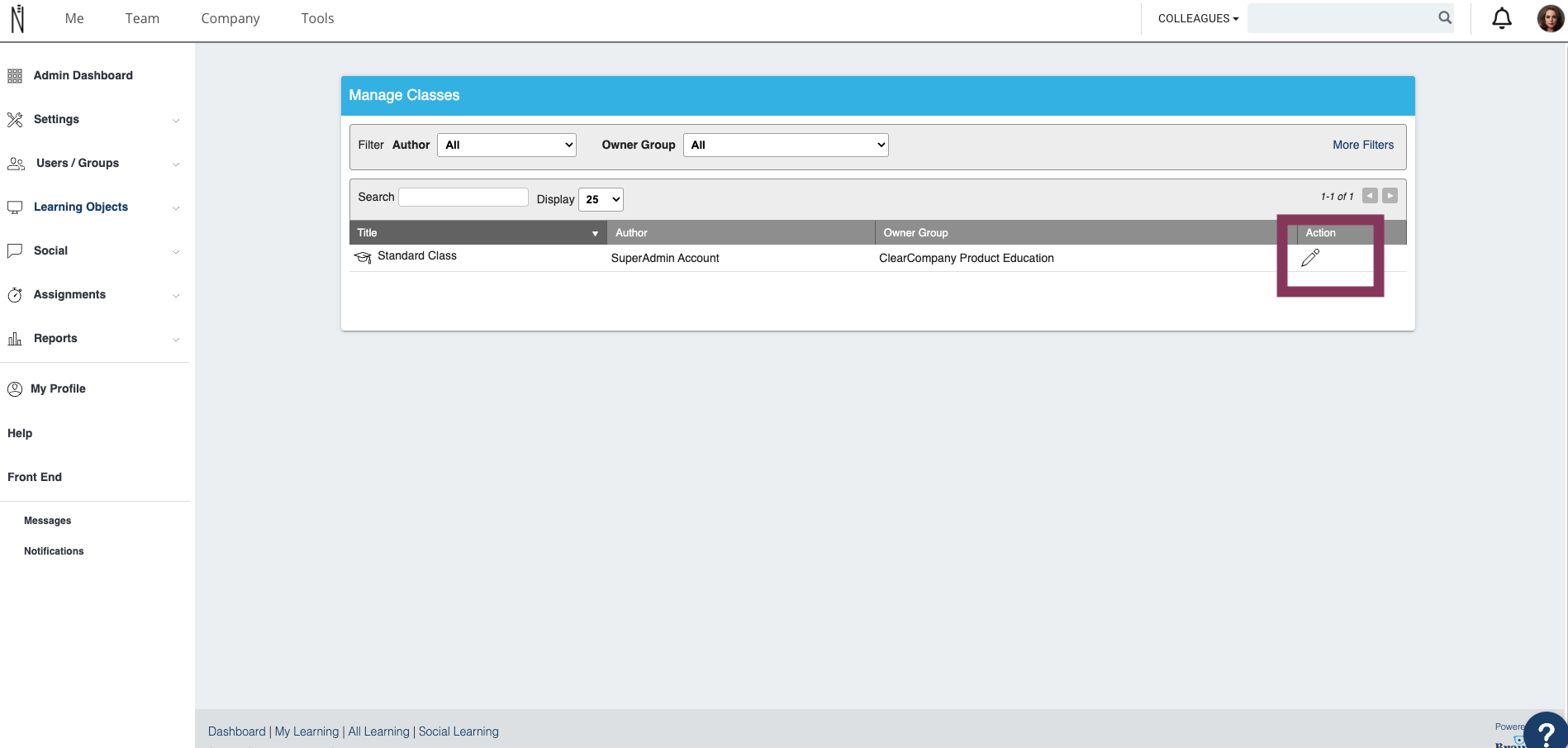1568x748 pixels.
Task: Open notifications bell in top bar
Action: click(x=1502, y=18)
